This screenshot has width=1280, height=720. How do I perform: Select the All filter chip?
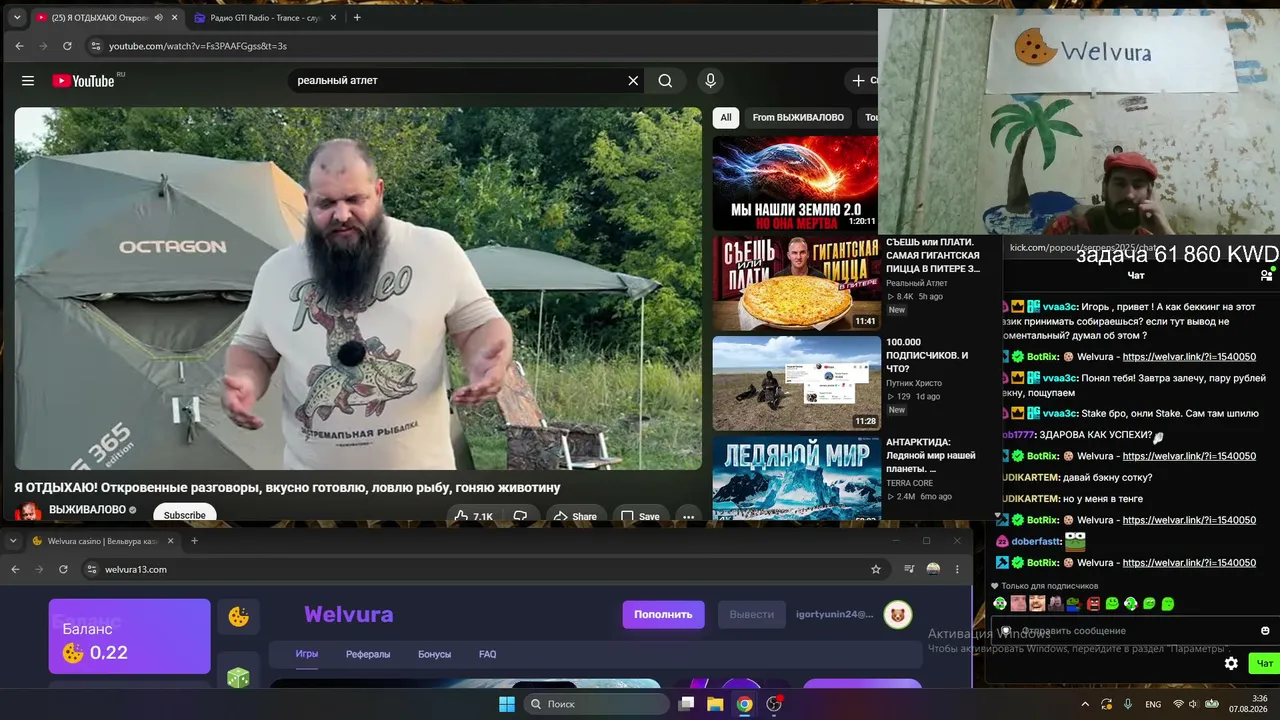coord(726,117)
